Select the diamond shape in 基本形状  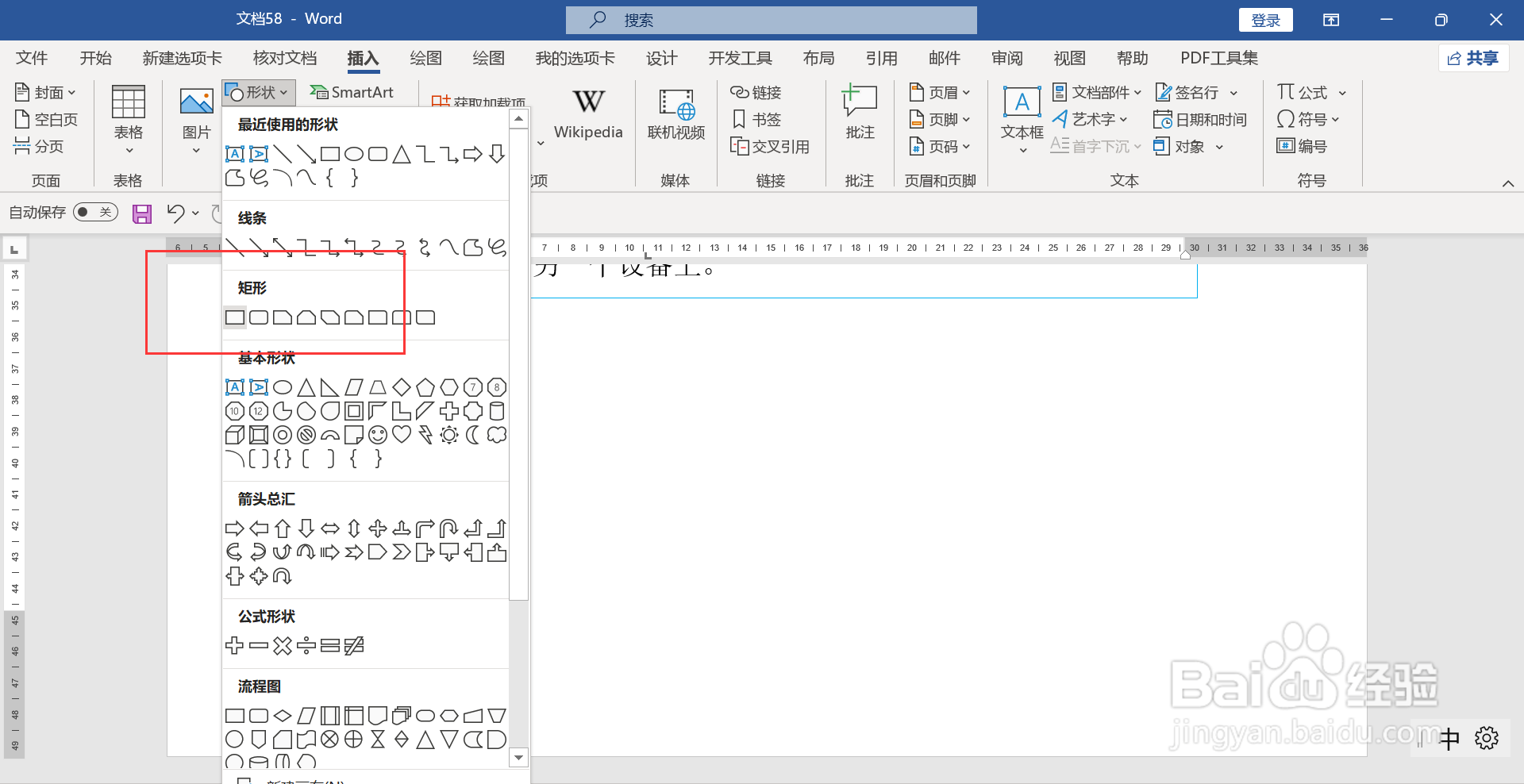tap(402, 387)
